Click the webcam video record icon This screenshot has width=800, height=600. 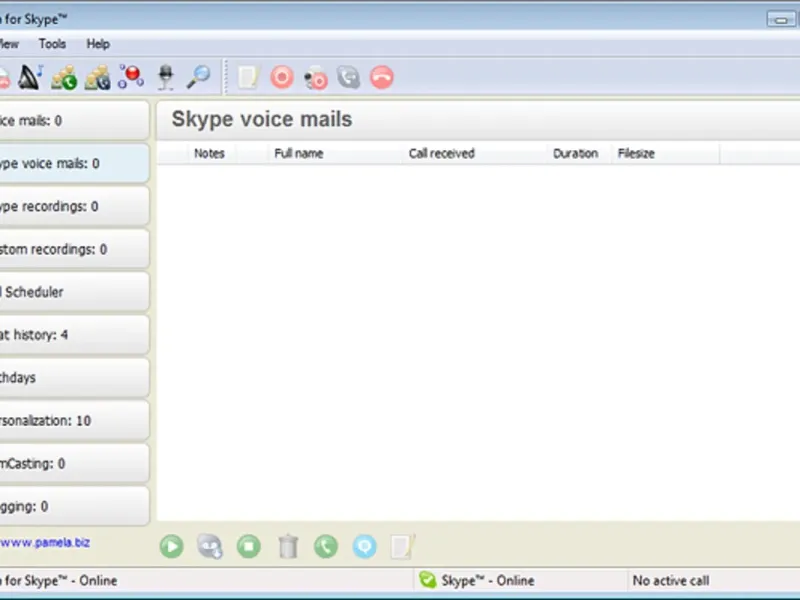[x=315, y=78]
